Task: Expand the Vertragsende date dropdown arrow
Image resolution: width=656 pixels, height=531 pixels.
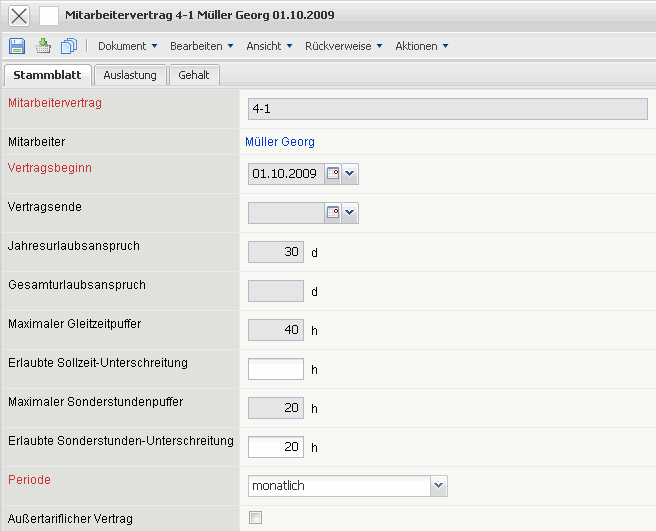Action: click(350, 213)
